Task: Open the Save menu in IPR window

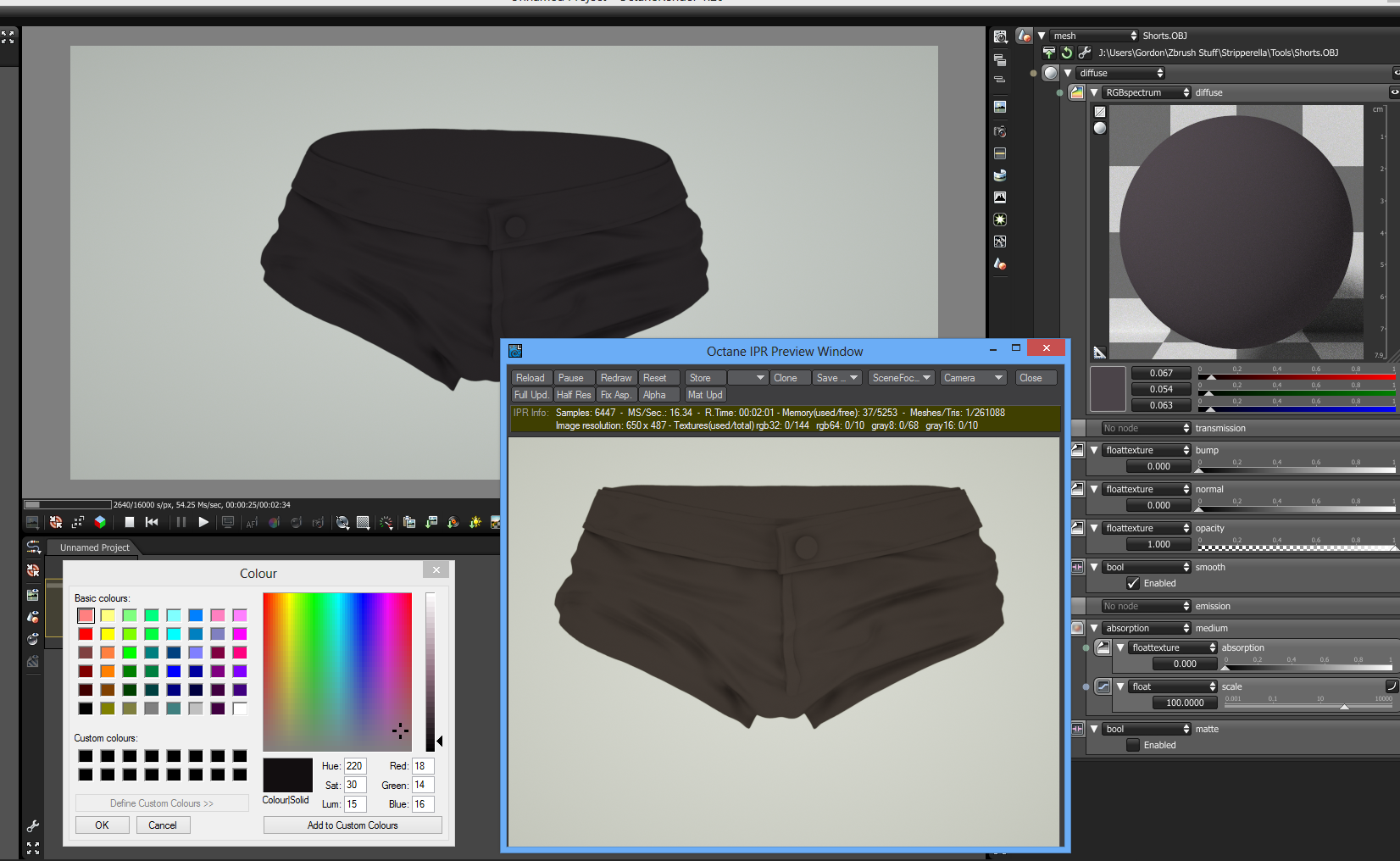Action: click(x=837, y=378)
